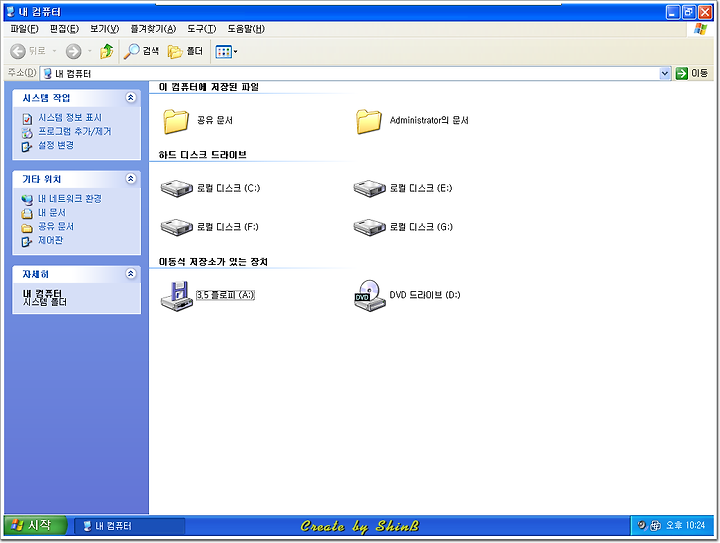Image resolution: width=720 pixels, height=543 pixels.
Task: Click the forward arrow toolbar button
Action: pyautogui.click(x=73, y=51)
